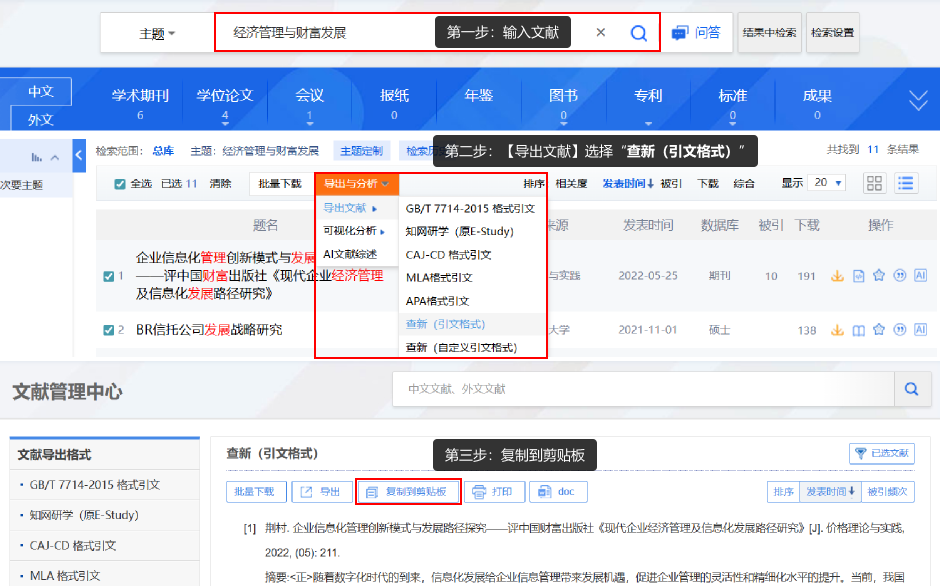Click the search icon in 文献管理中心

point(910,388)
